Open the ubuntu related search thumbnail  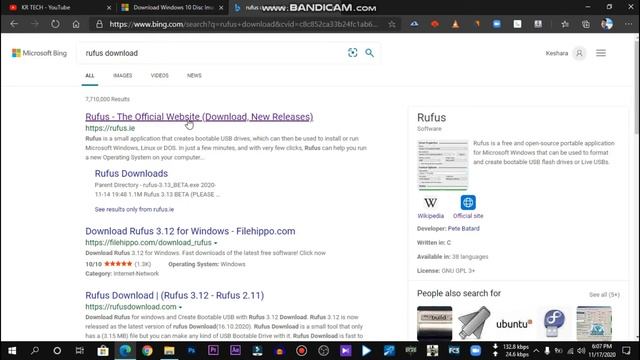click(514, 323)
